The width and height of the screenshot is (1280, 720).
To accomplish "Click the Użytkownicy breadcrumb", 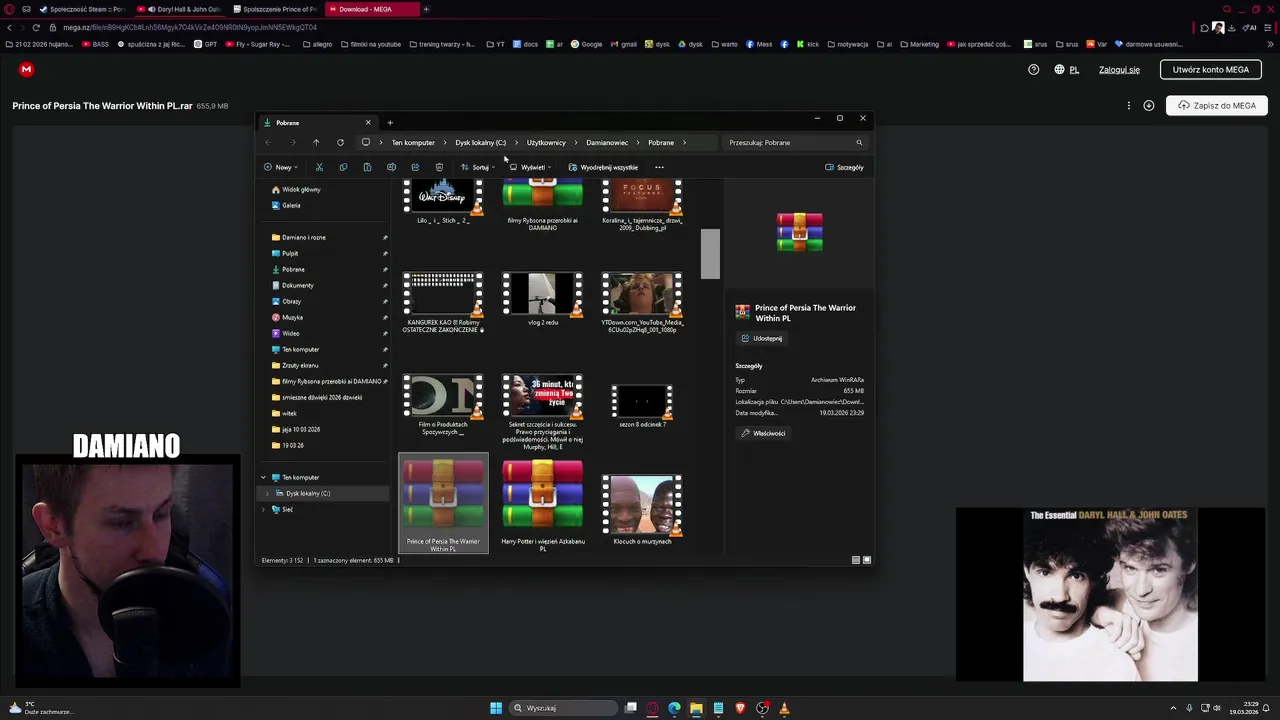I will click(546, 142).
